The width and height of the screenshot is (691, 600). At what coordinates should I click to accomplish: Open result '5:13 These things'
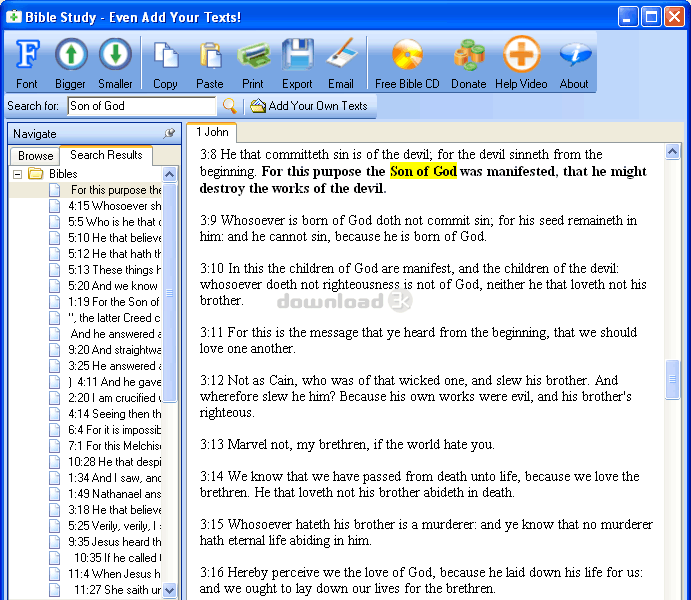click(115, 270)
